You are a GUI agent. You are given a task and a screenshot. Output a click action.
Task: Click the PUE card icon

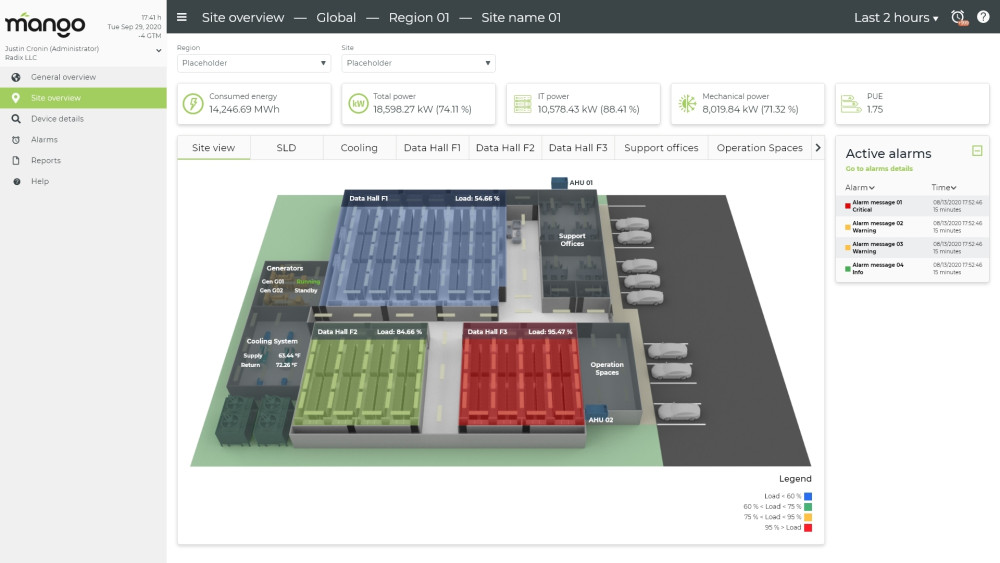pos(850,103)
